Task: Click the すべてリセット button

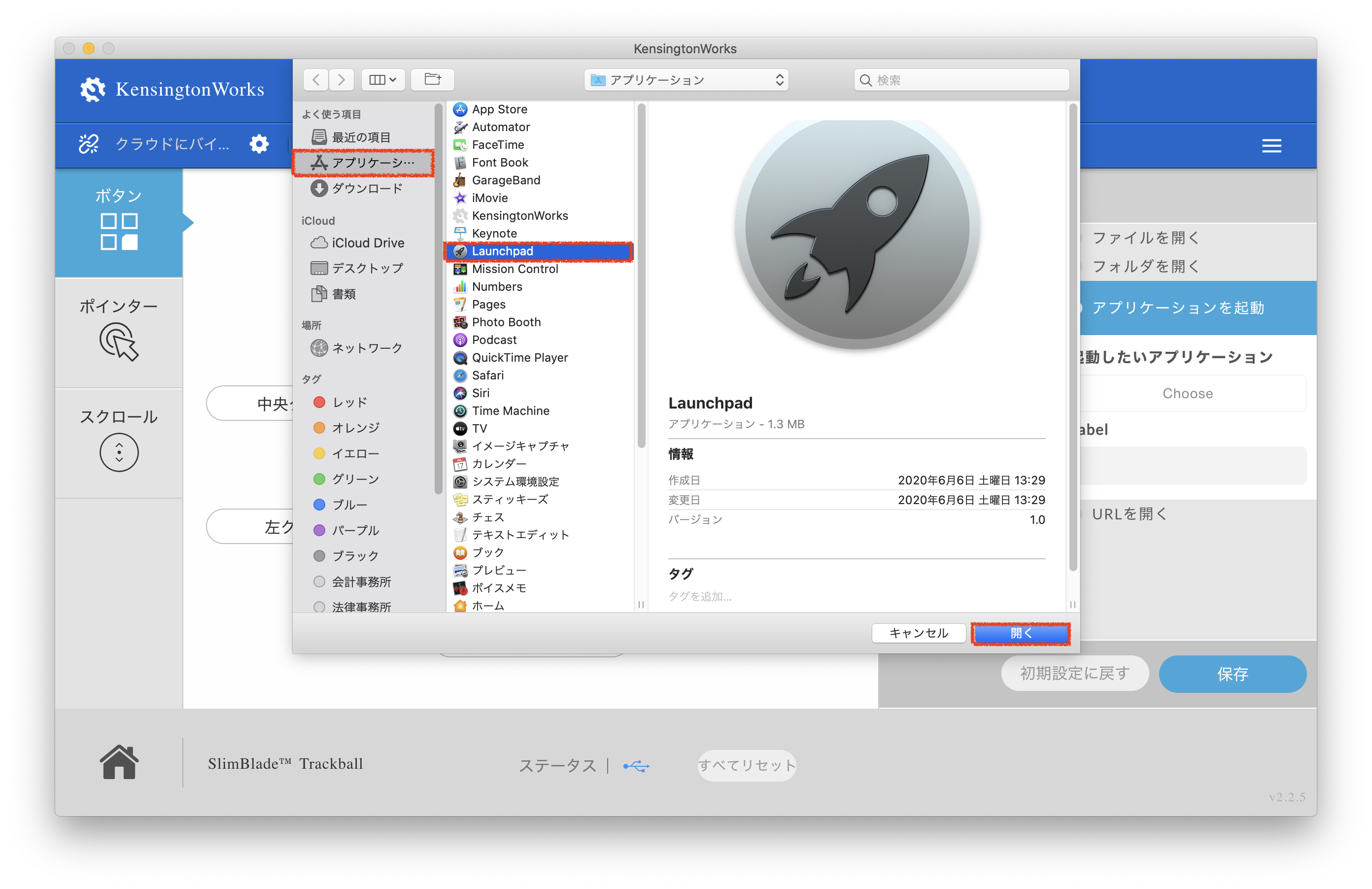Action: pos(747,766)
